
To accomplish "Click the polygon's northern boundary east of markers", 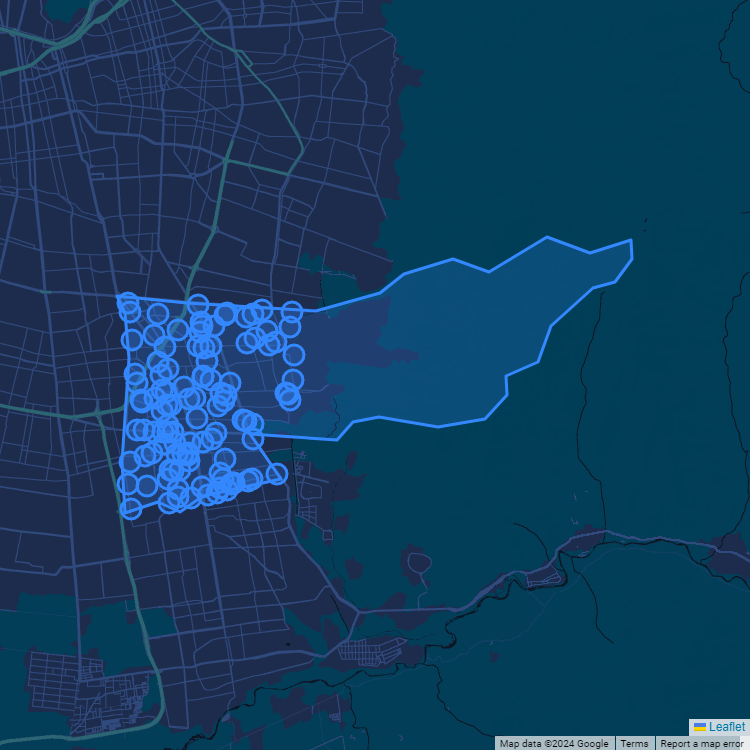I will [350, 301].
